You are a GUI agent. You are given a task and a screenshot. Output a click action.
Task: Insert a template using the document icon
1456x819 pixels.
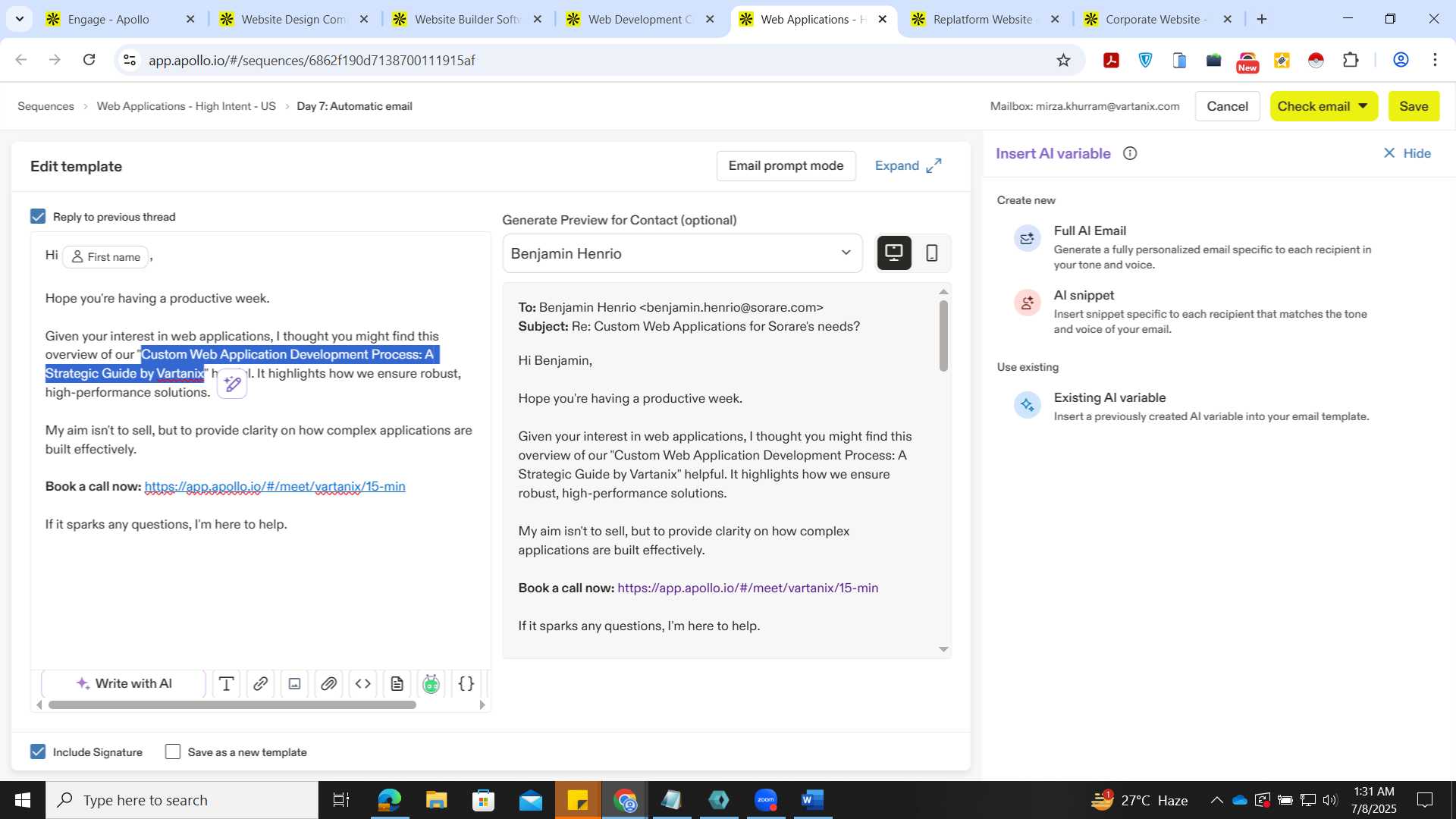coord(397,684)
